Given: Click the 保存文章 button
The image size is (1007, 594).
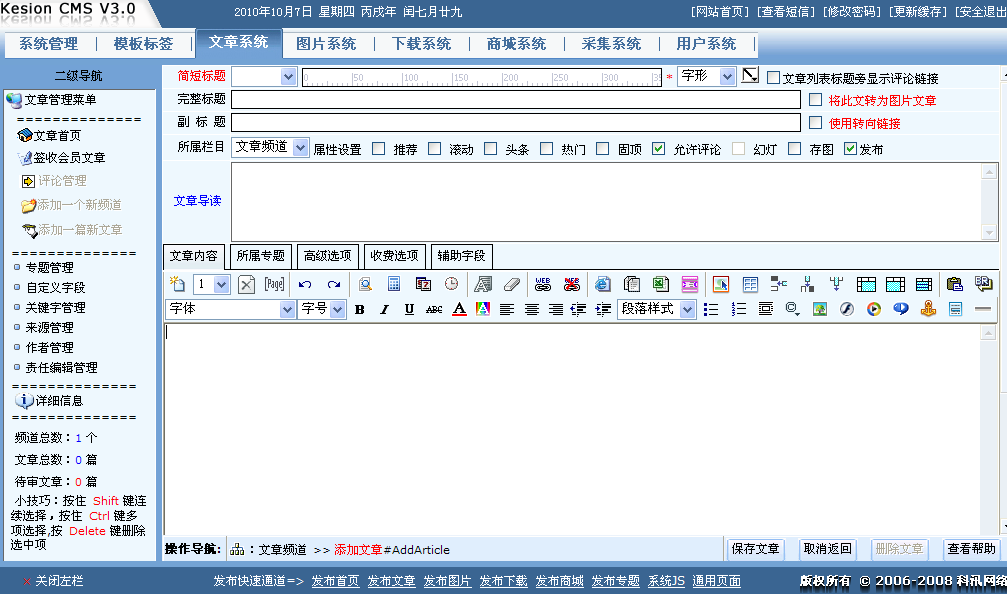Looking at the screenshot, I should point(755,549).
